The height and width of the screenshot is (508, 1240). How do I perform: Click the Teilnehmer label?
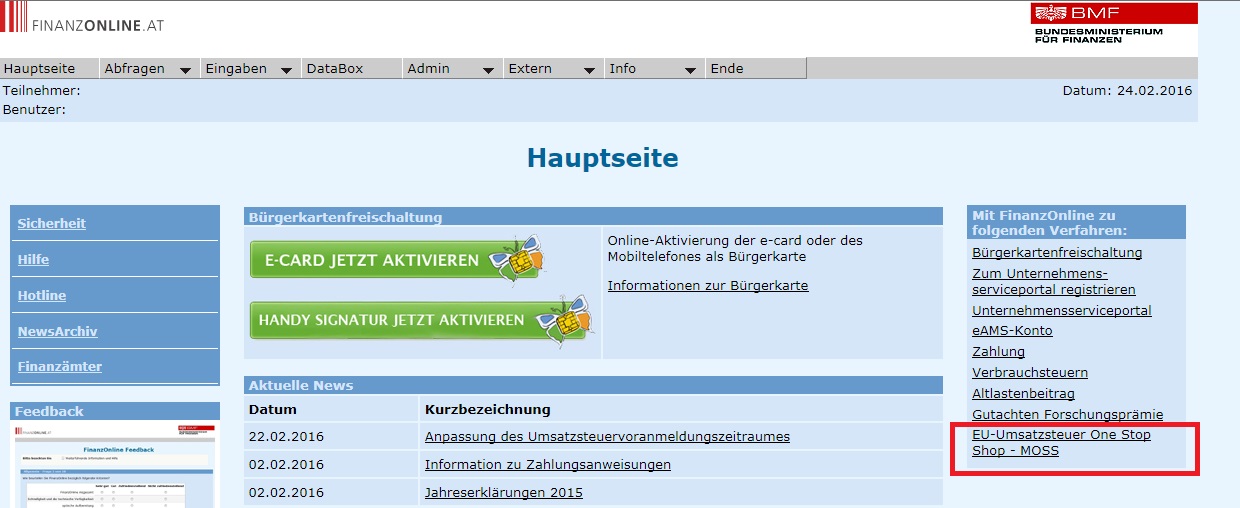[42, 90]
